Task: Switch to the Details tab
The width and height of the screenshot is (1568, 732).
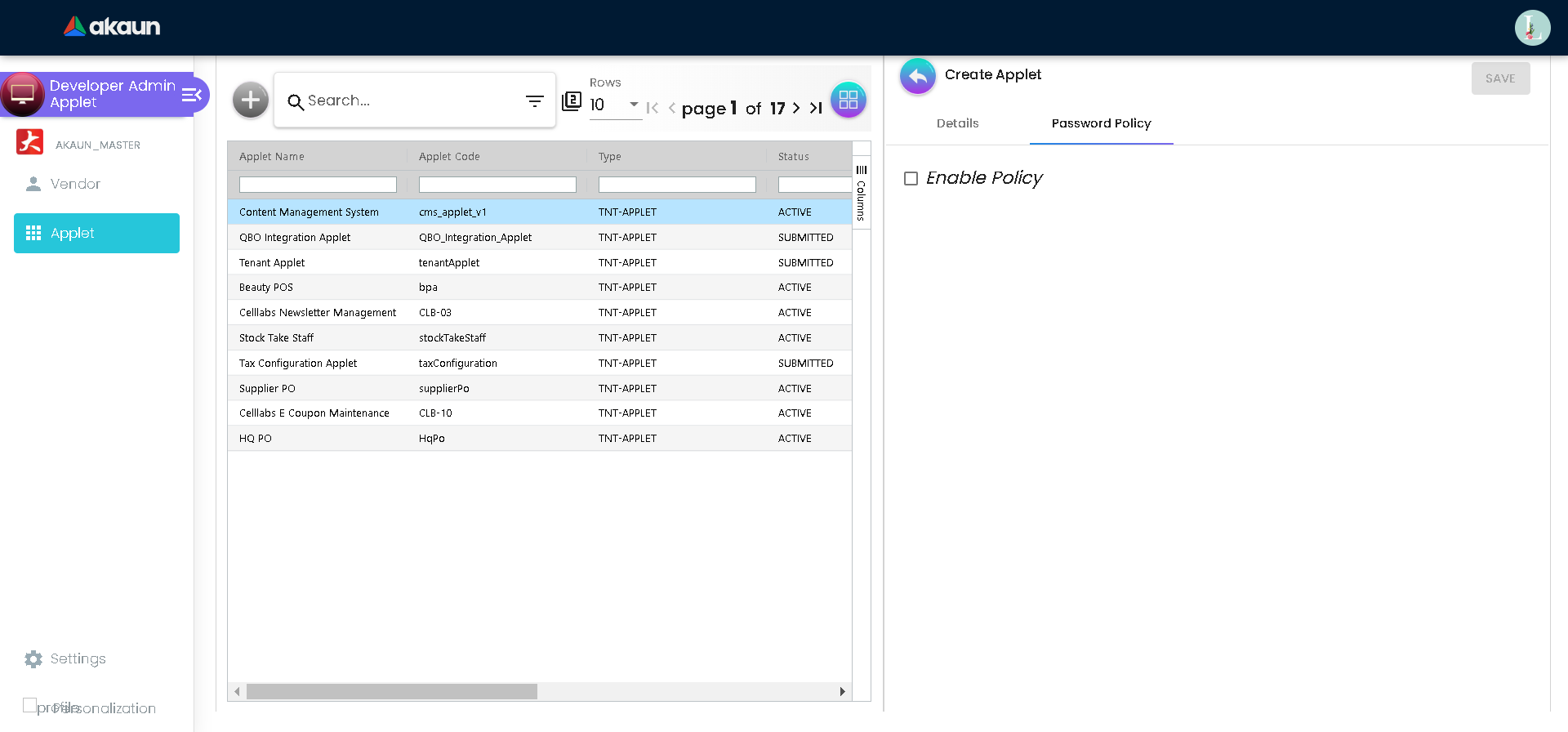Action: (x=957, y=123)
